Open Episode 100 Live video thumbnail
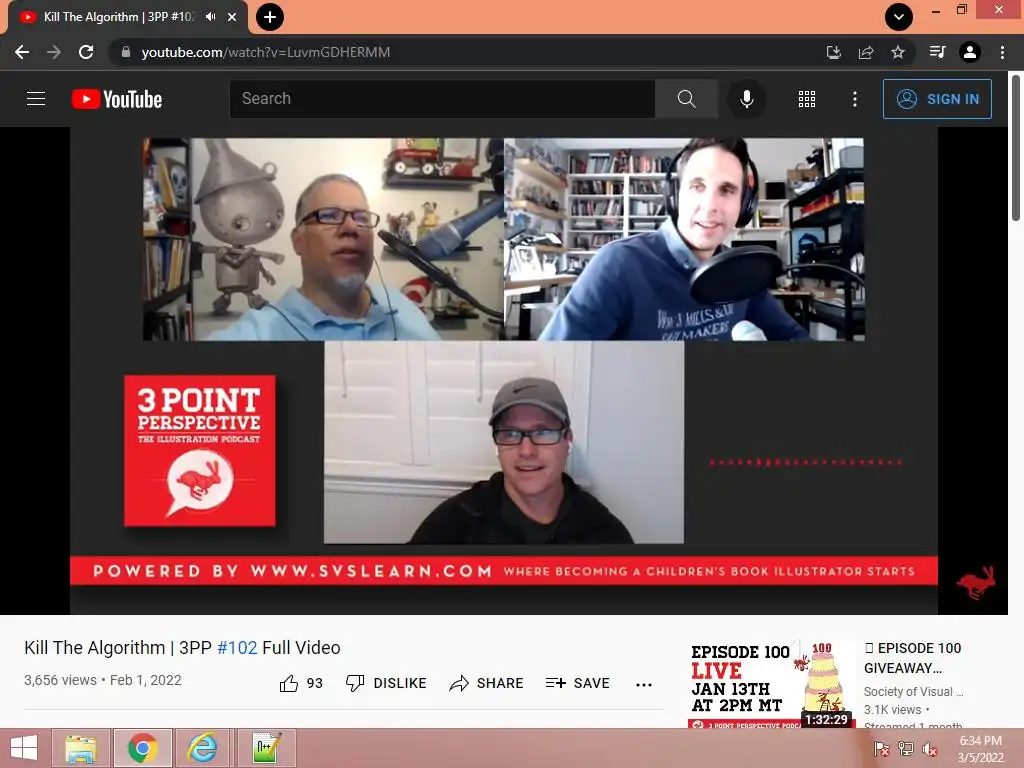The width and height of the screenshot is (1024, 768). coord(771,684)
